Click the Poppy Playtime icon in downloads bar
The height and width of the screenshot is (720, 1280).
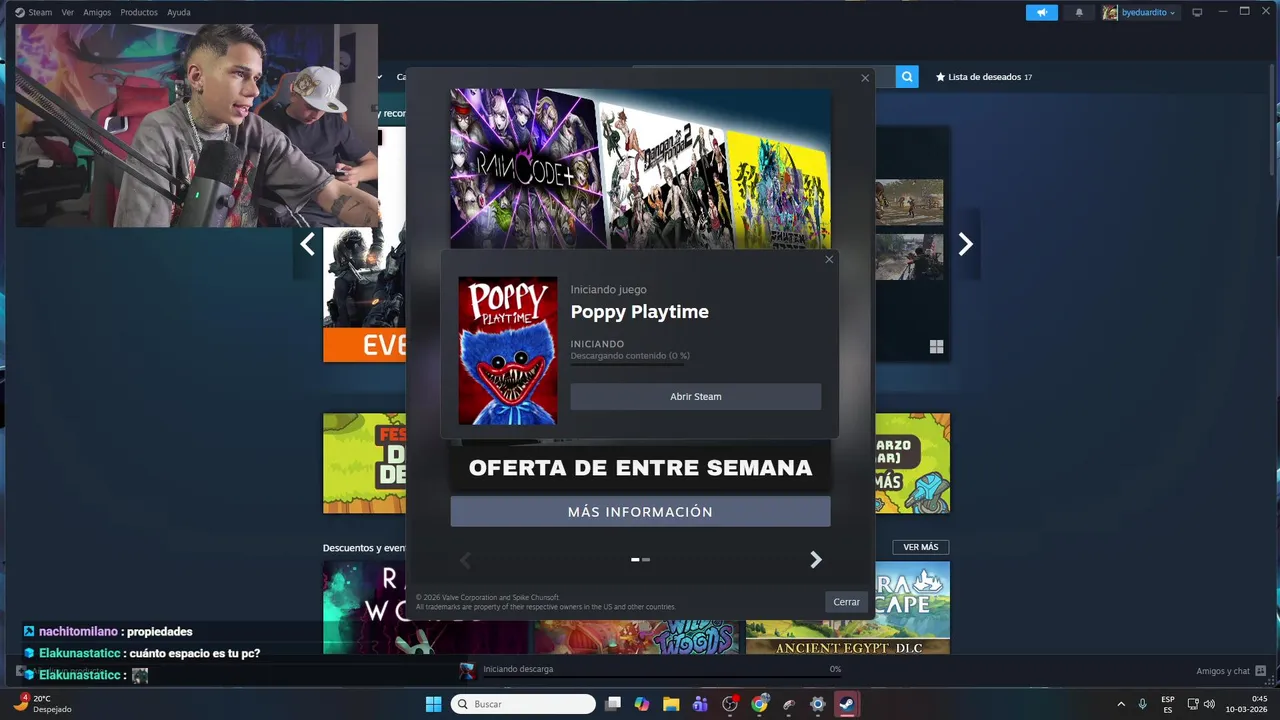click(x=467, y=670)
